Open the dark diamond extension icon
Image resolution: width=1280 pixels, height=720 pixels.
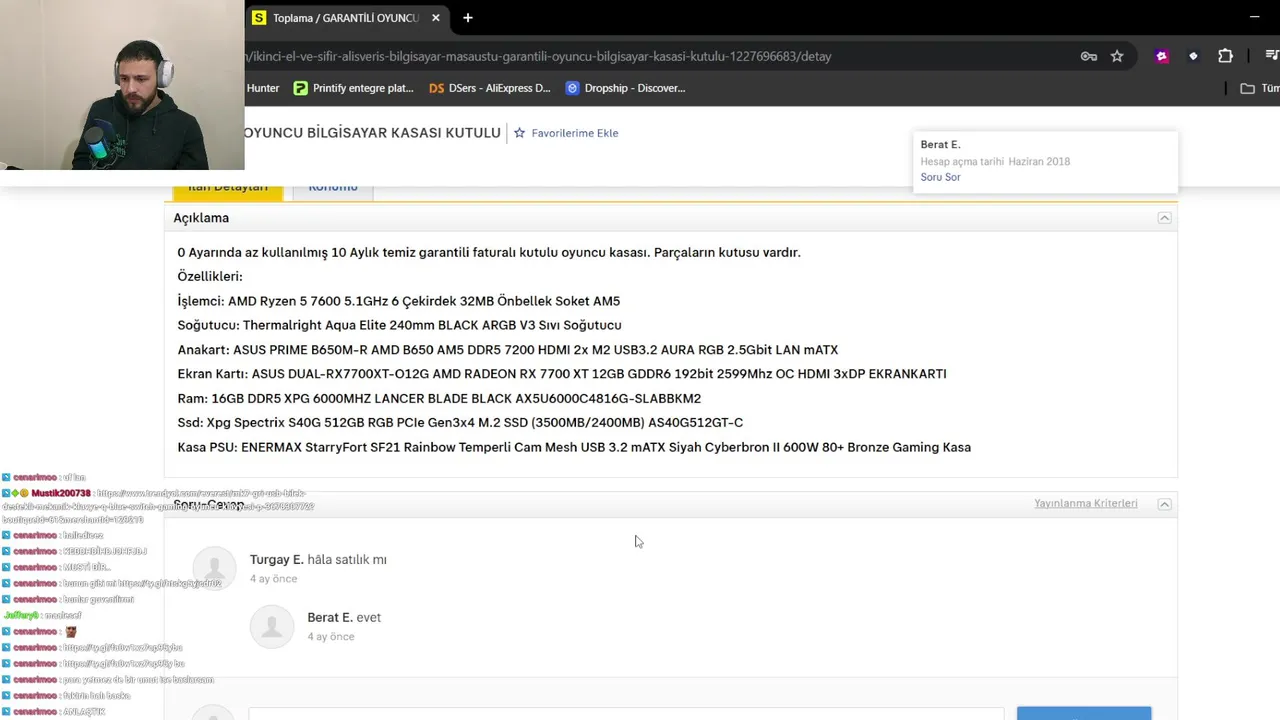1193,56
